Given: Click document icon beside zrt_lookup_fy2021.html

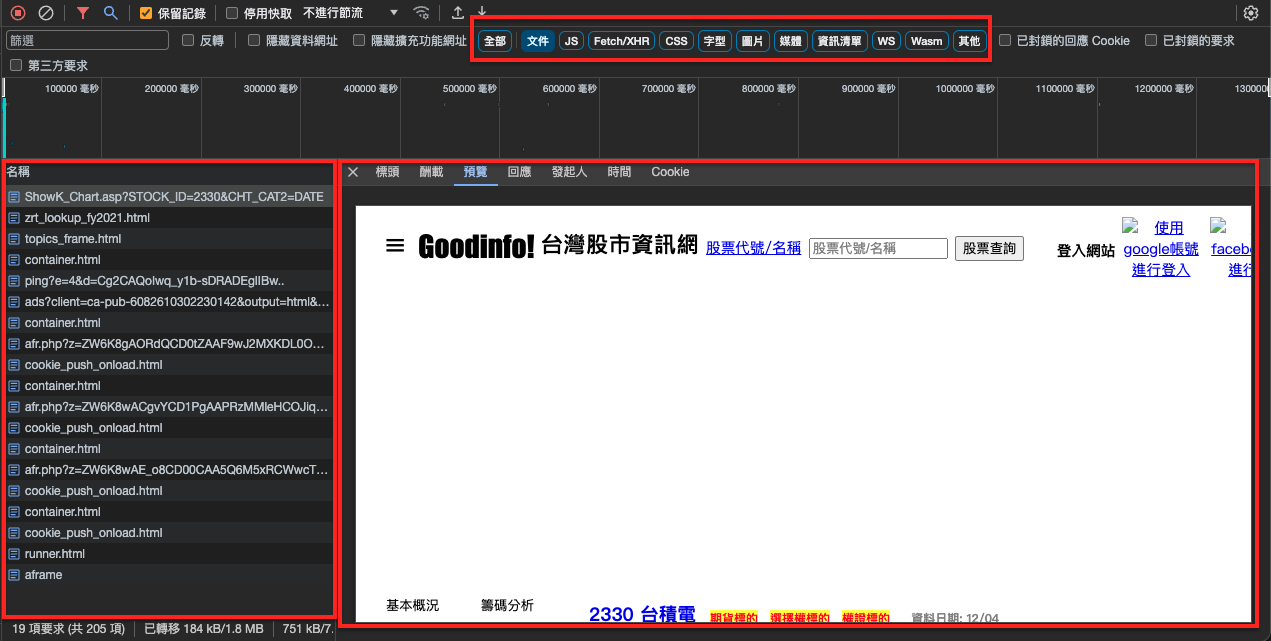Looking at the screenshot, I should coord(14,218).
